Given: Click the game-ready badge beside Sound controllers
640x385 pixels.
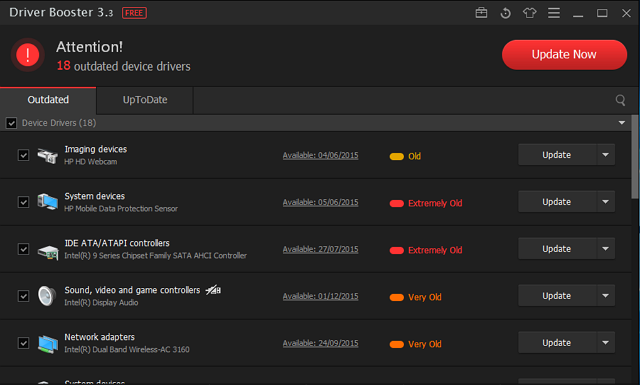Looking at the screenshot, I should [213, 290].
